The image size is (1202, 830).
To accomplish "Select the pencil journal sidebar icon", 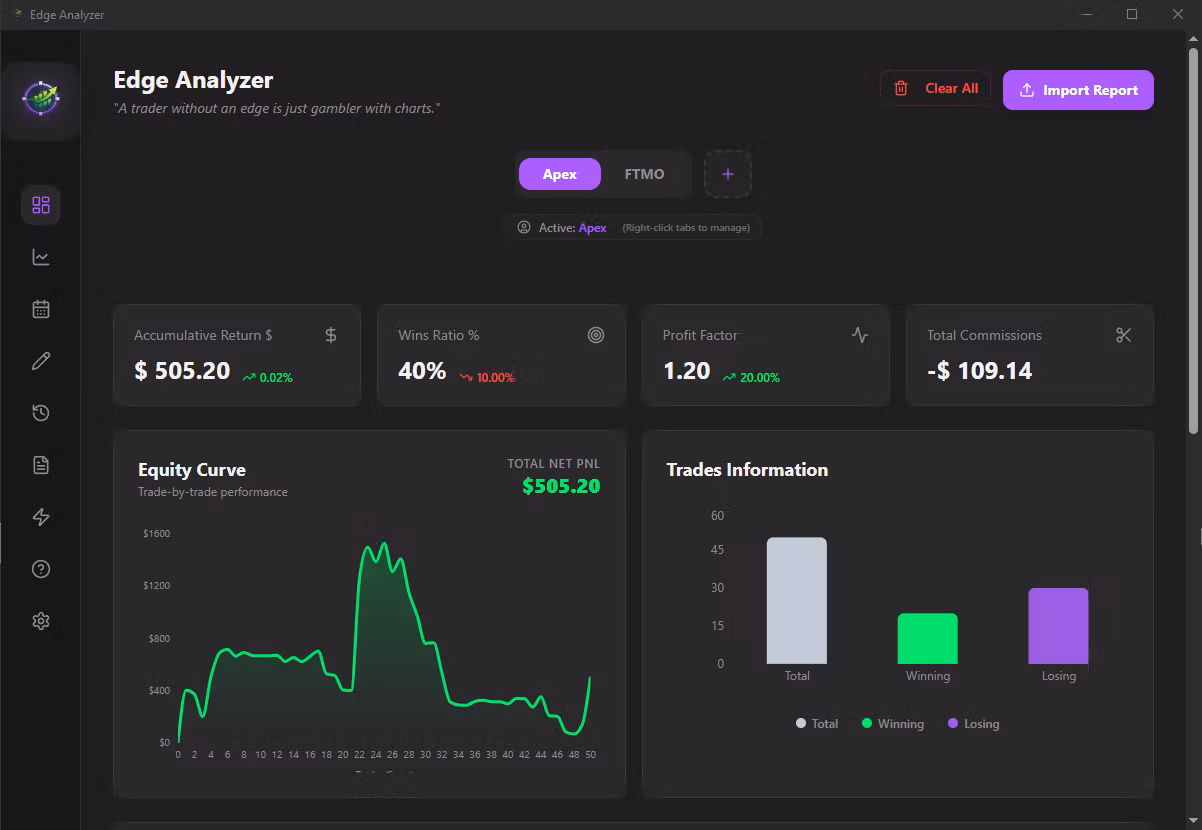I will pos(41,361).
